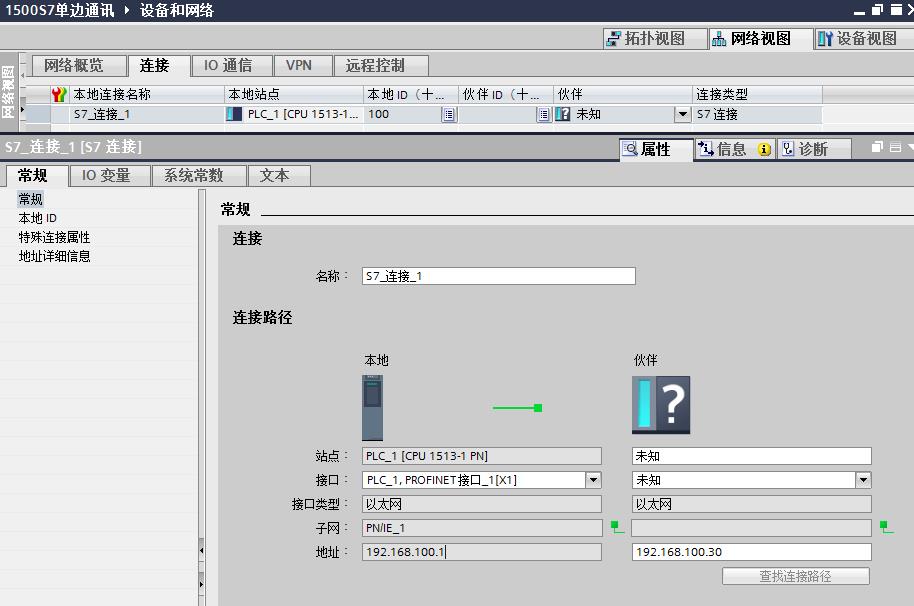Click the partner subnet green network icon
Image resolution: width=914 pixels, height=606 pixels.
click(886, 527)
